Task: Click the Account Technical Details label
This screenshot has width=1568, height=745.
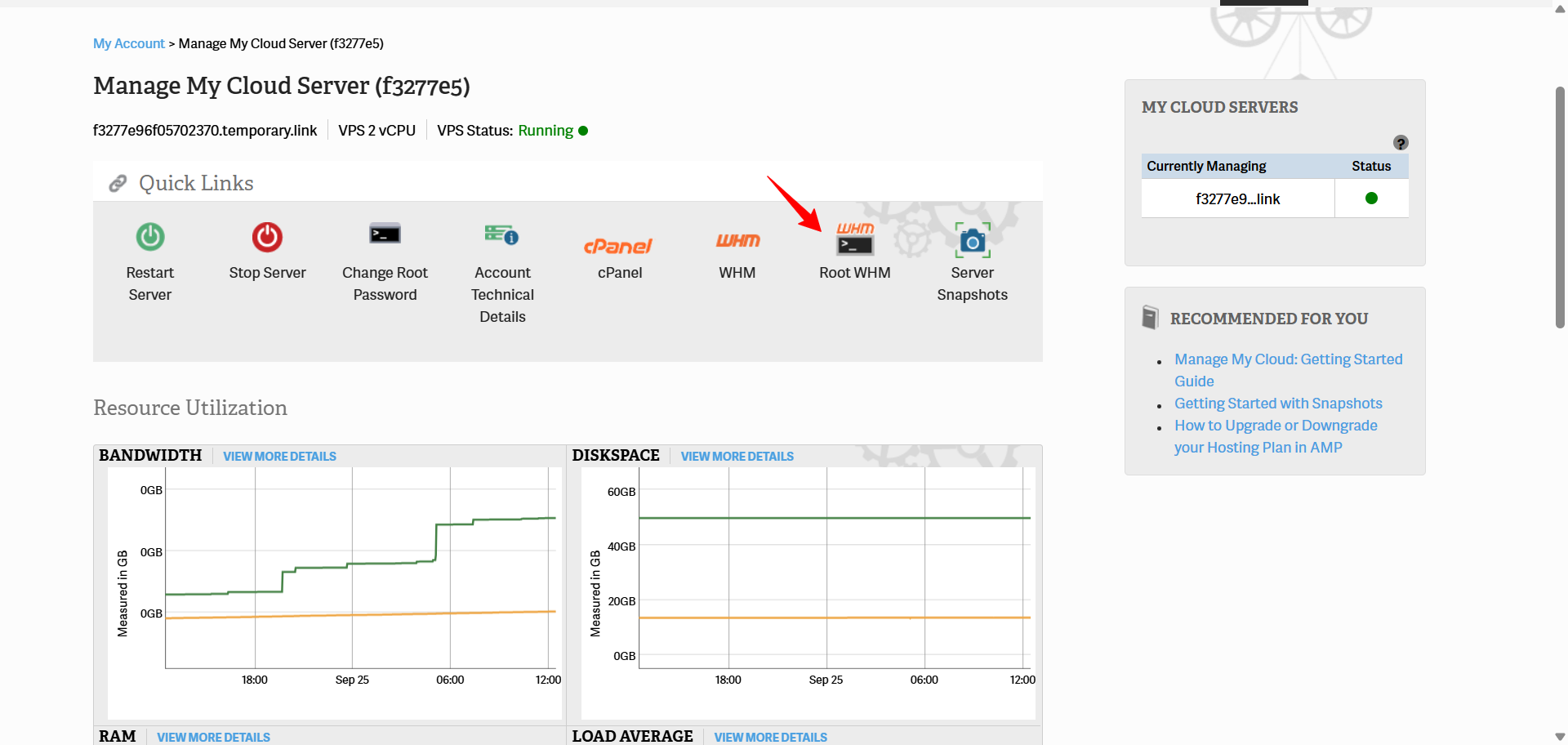Action: pos(502,295)
